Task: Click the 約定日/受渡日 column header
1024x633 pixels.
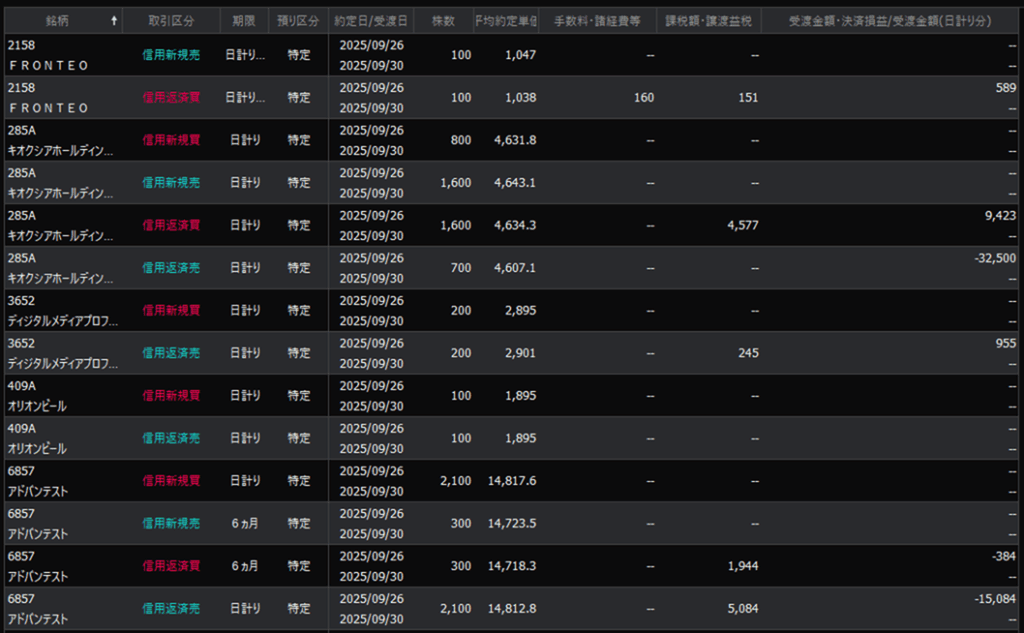Action: [371, 20]
